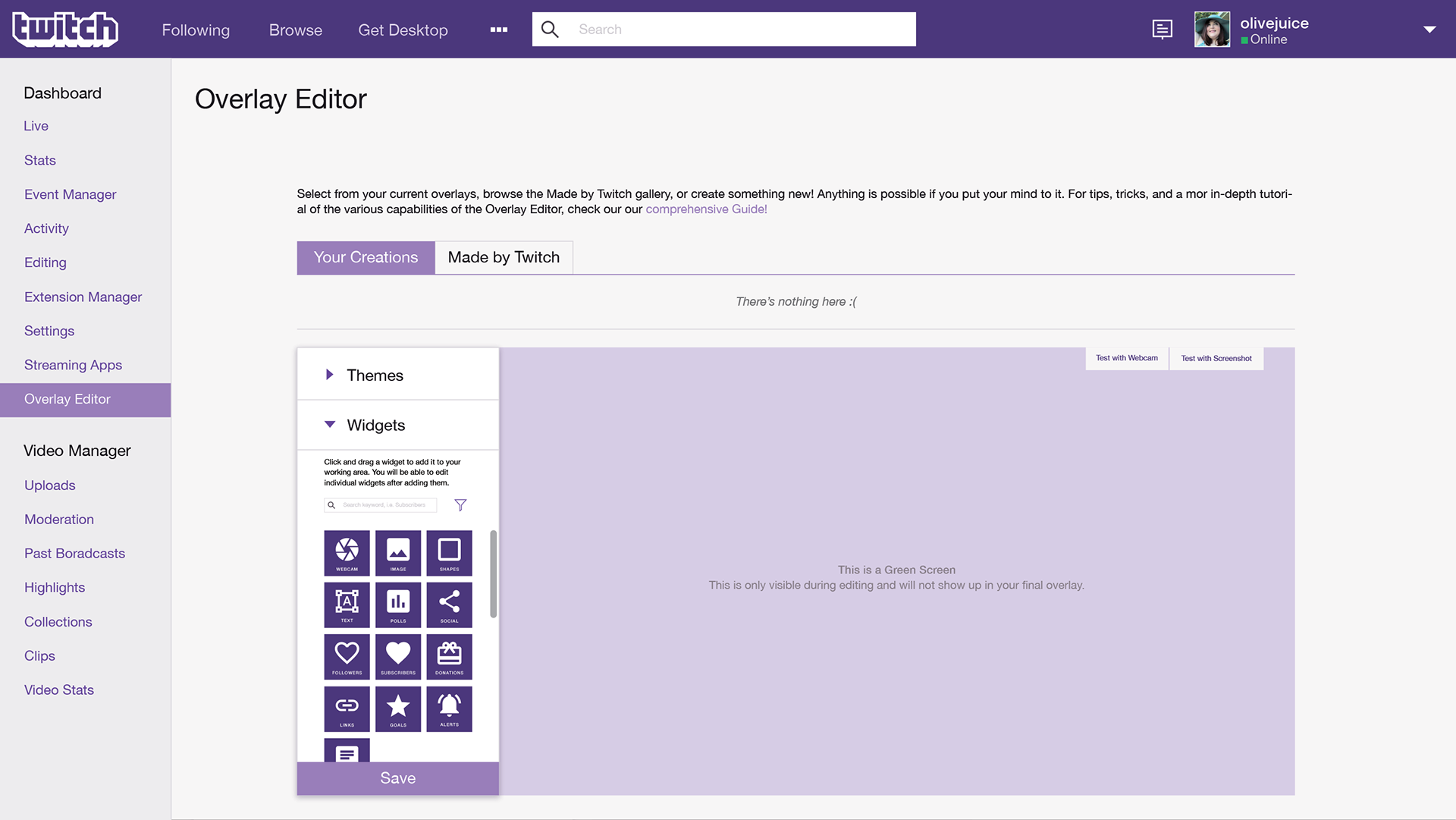Open Editing in sidebar
This screenshot has width=1456, height=820.
pyautogui.click(x=45, y=262)
